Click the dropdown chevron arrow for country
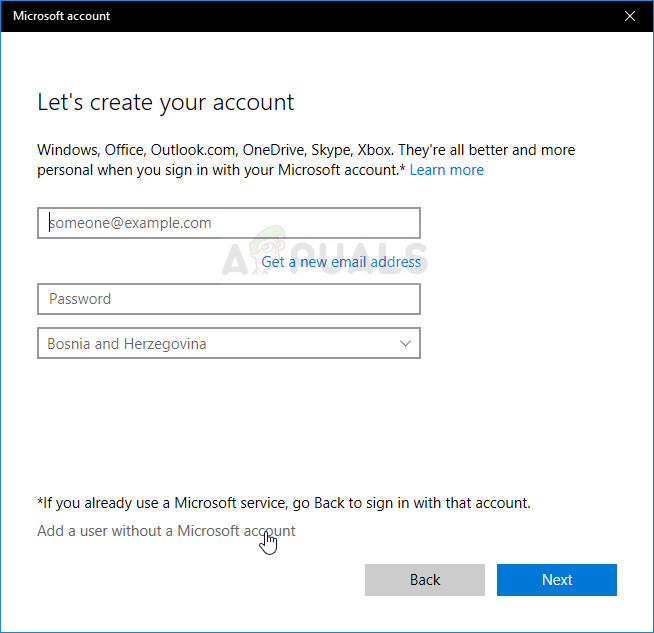This screenshot has height=633, width=654. (x=405, y=344)
